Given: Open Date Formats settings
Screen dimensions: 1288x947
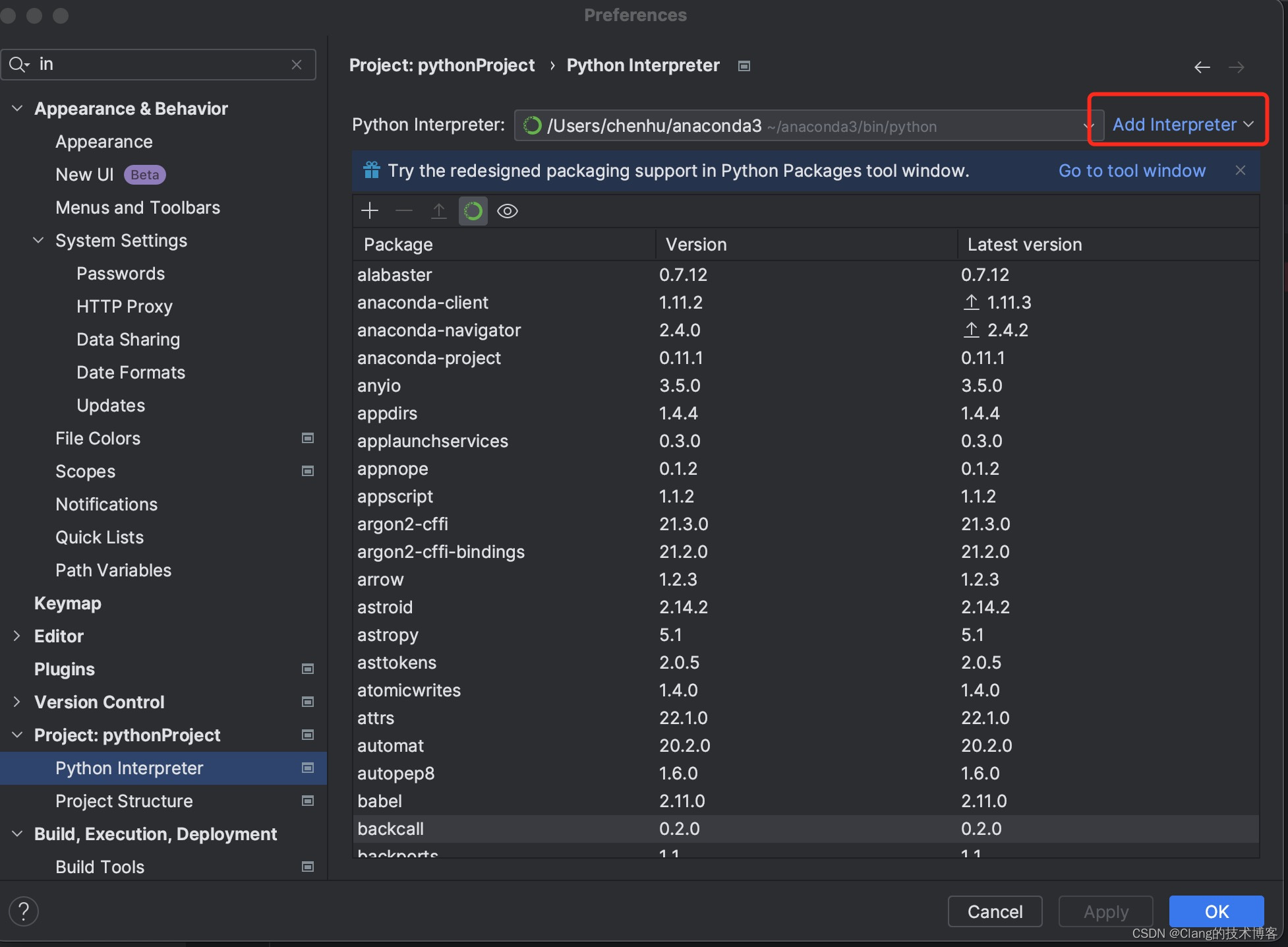Looking at the screenshot, I should point(131,373).
